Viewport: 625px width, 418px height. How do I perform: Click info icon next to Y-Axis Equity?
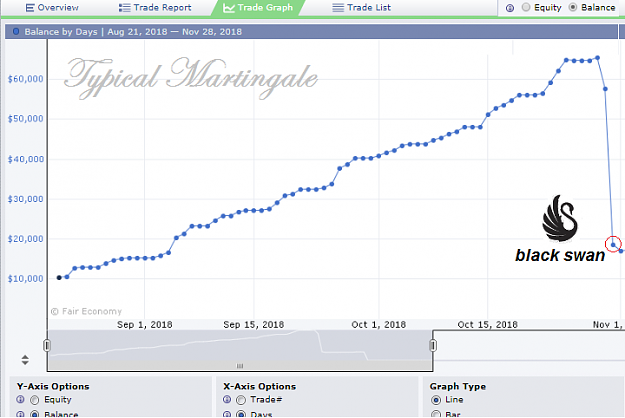(x=20, y=399)
